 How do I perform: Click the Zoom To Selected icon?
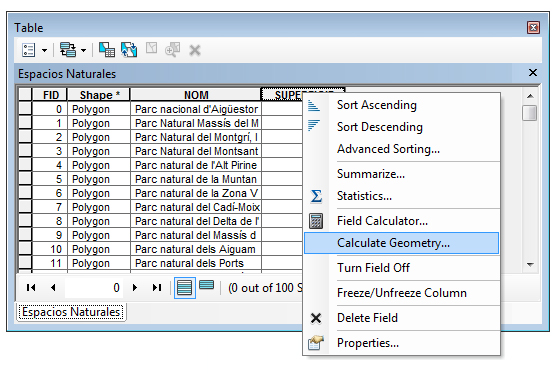pyautogui.click(x=172, y=50)
